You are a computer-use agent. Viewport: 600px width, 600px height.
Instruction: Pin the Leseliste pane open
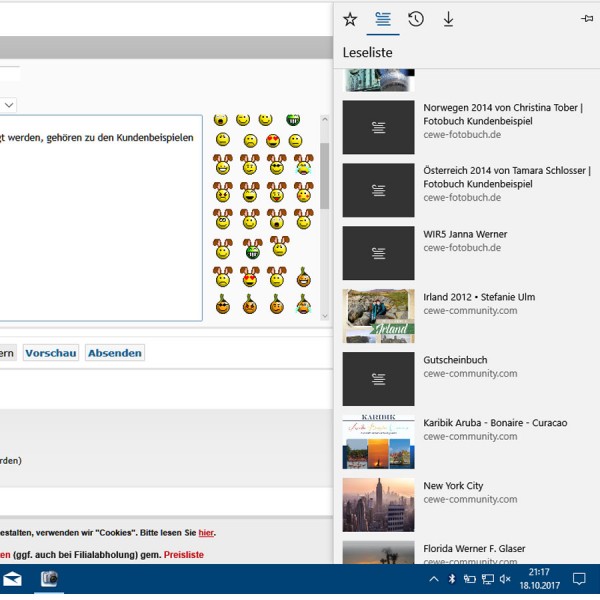point(587,18)
